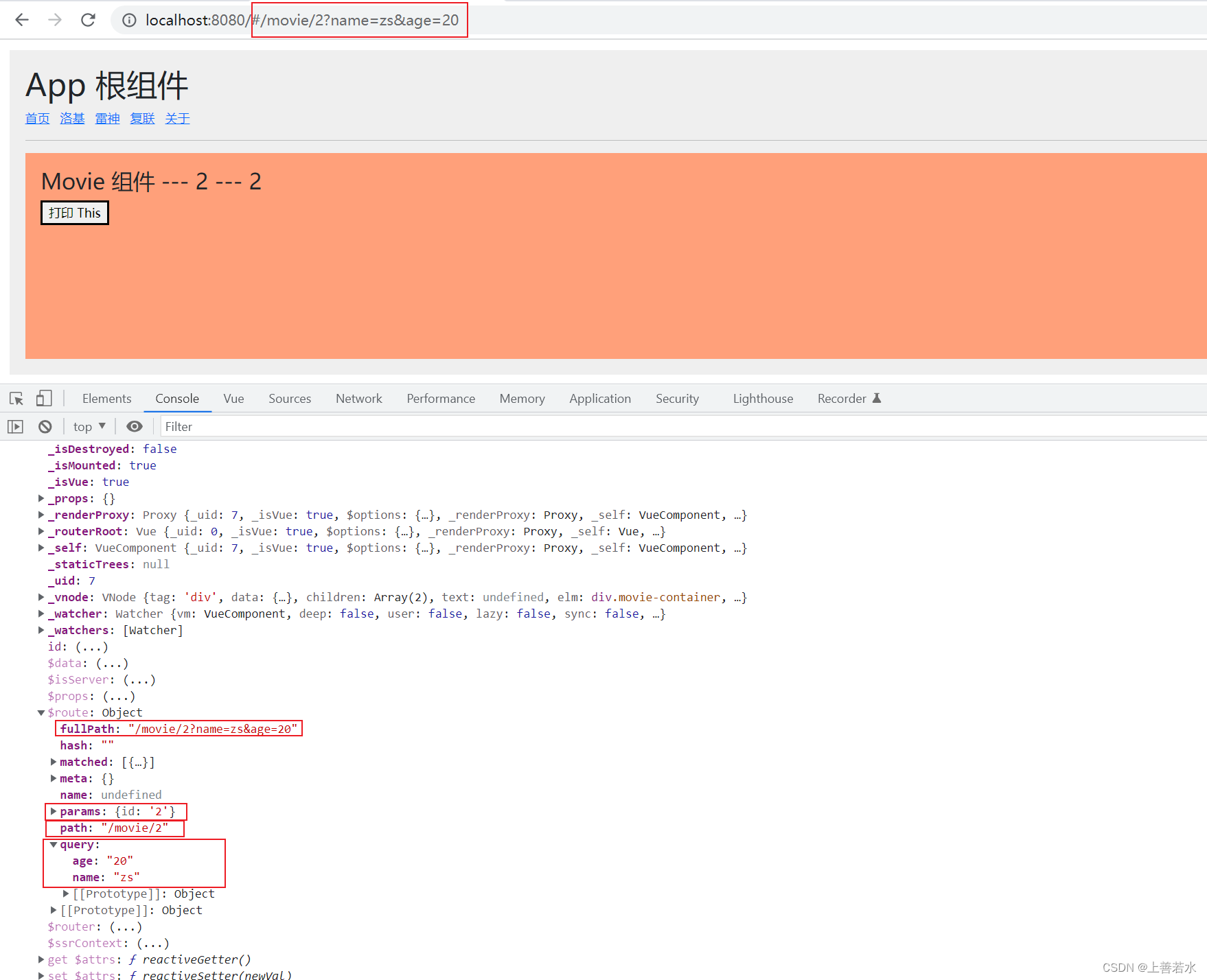This screenshot has width=1207, height=980.
Task: Click the name "zs" query value
Action: [126, 877]
